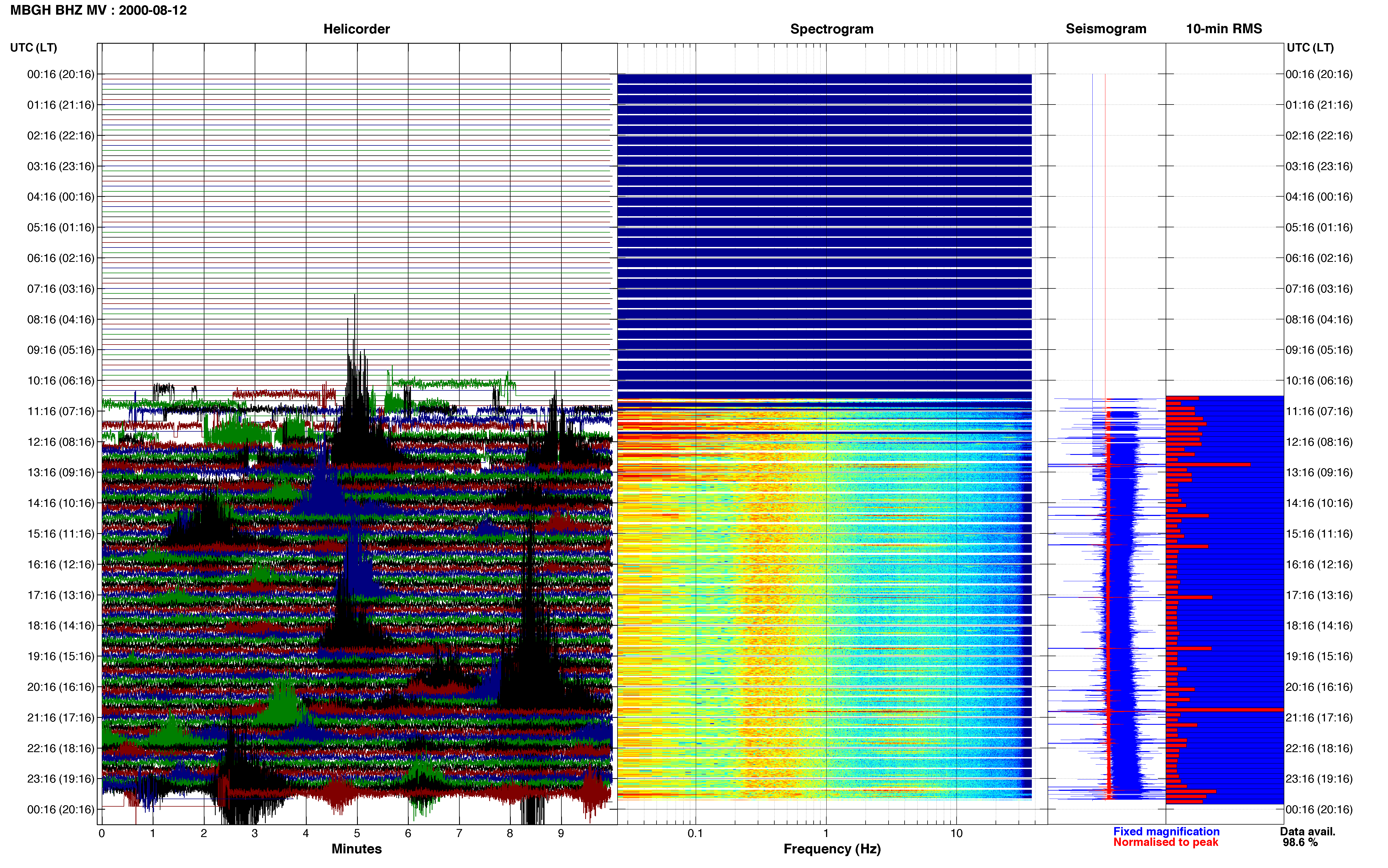Click the 0 tick on the Minutes axis
Viewport: 1388px width, 868px height.
101,833
